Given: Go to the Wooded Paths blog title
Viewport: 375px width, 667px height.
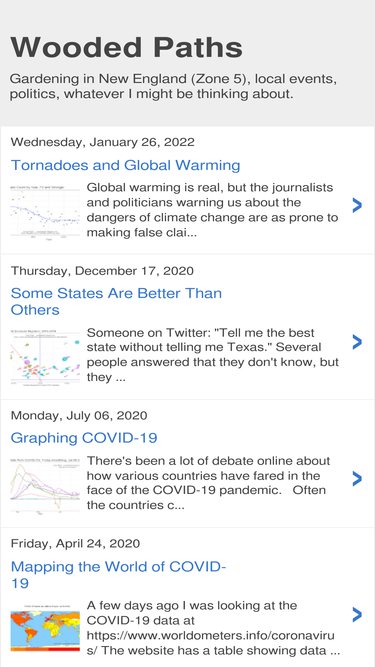Looking at the screenshot, I should pyautogui.click(x=126, y=47).
